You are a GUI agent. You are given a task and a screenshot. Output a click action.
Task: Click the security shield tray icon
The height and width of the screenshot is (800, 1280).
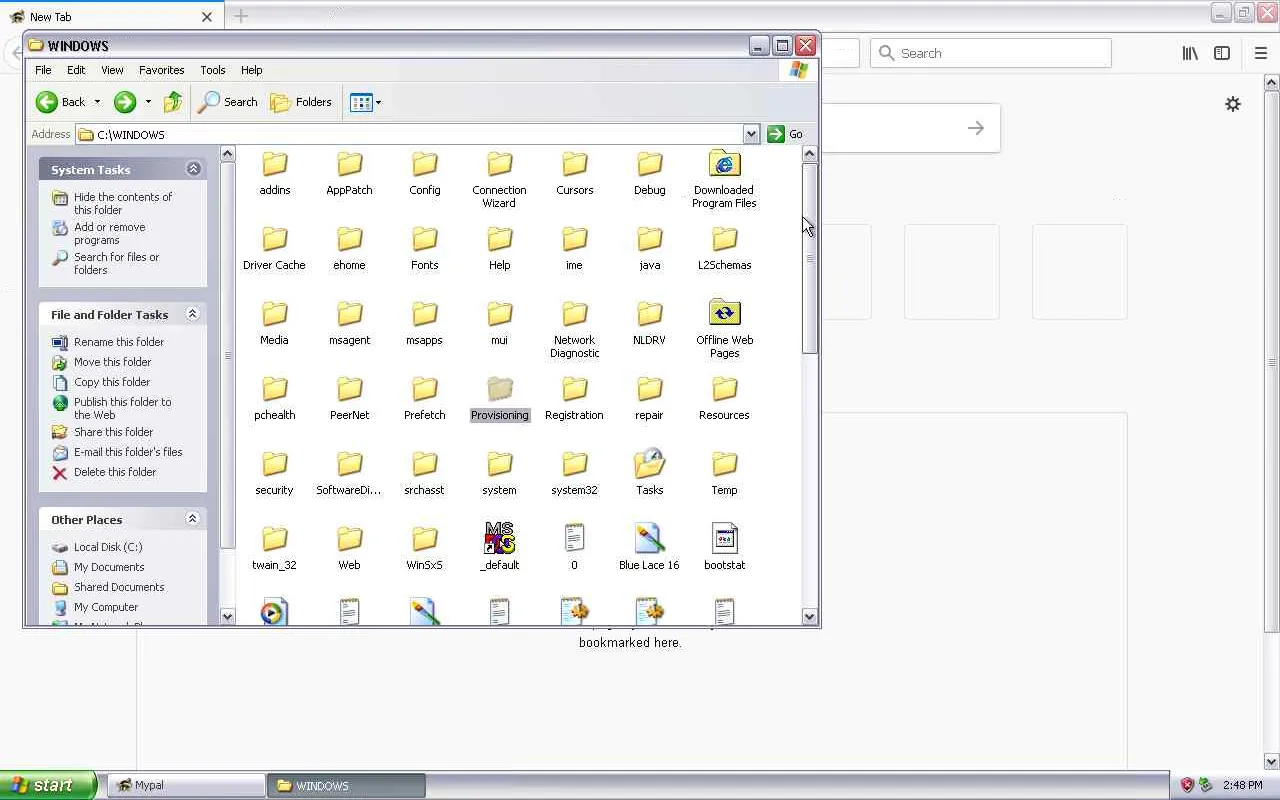coord(1187,785)
